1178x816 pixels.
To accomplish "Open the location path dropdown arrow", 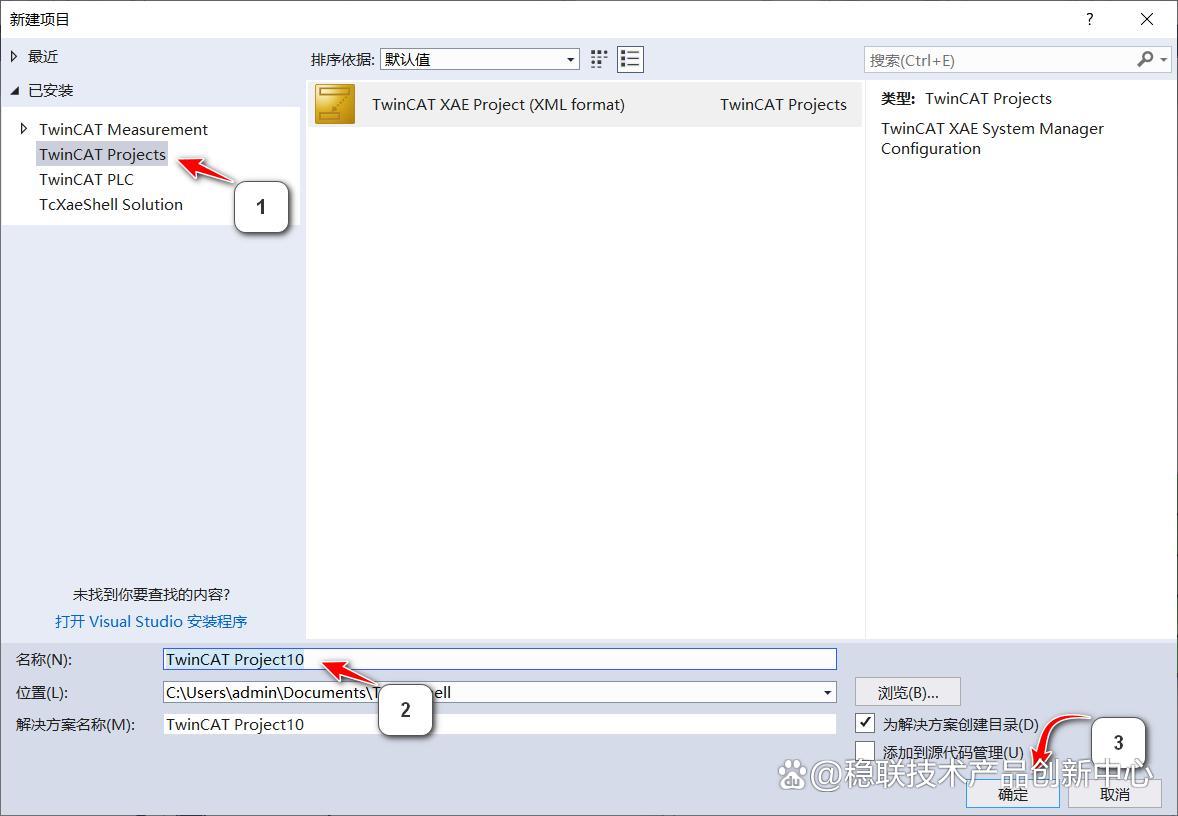I will click(827, 692).
